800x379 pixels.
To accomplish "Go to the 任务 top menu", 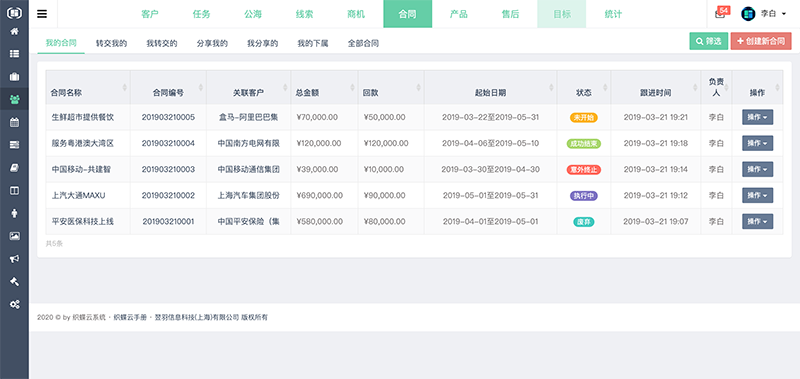I will (x=202, y=14).
